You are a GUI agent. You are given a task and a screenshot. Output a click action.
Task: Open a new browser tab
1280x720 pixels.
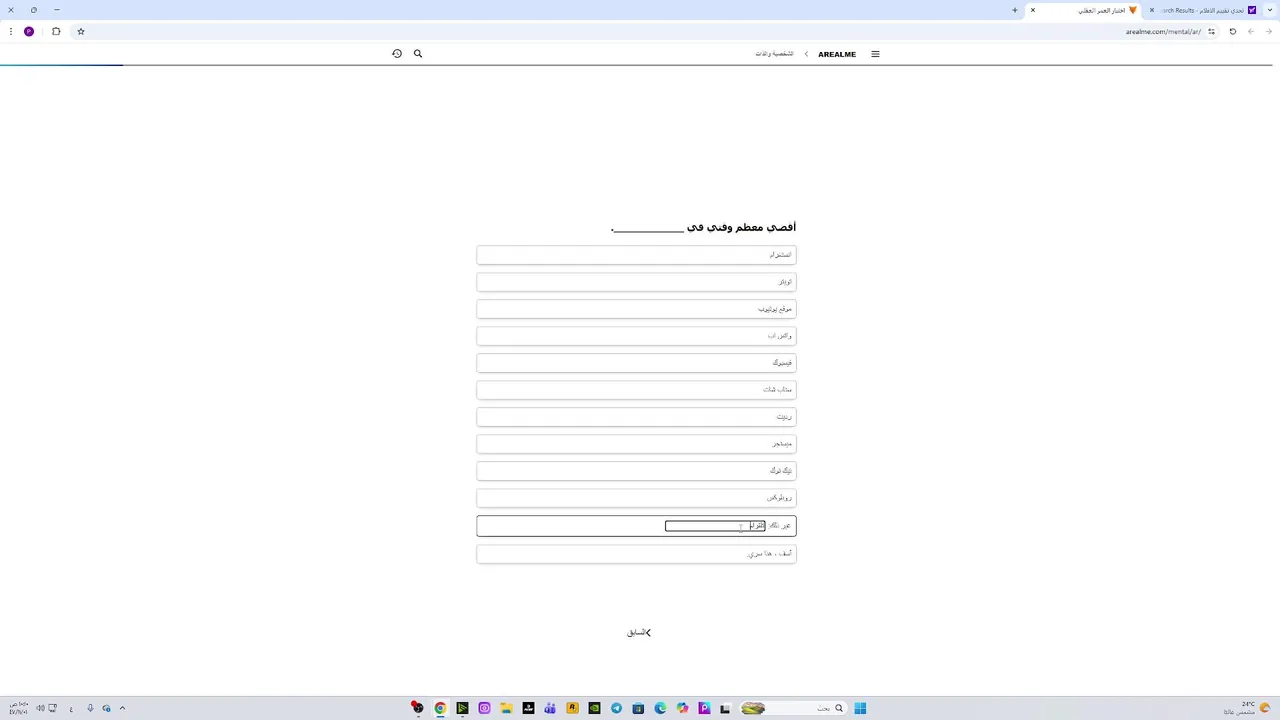(x=1014, y=10)
